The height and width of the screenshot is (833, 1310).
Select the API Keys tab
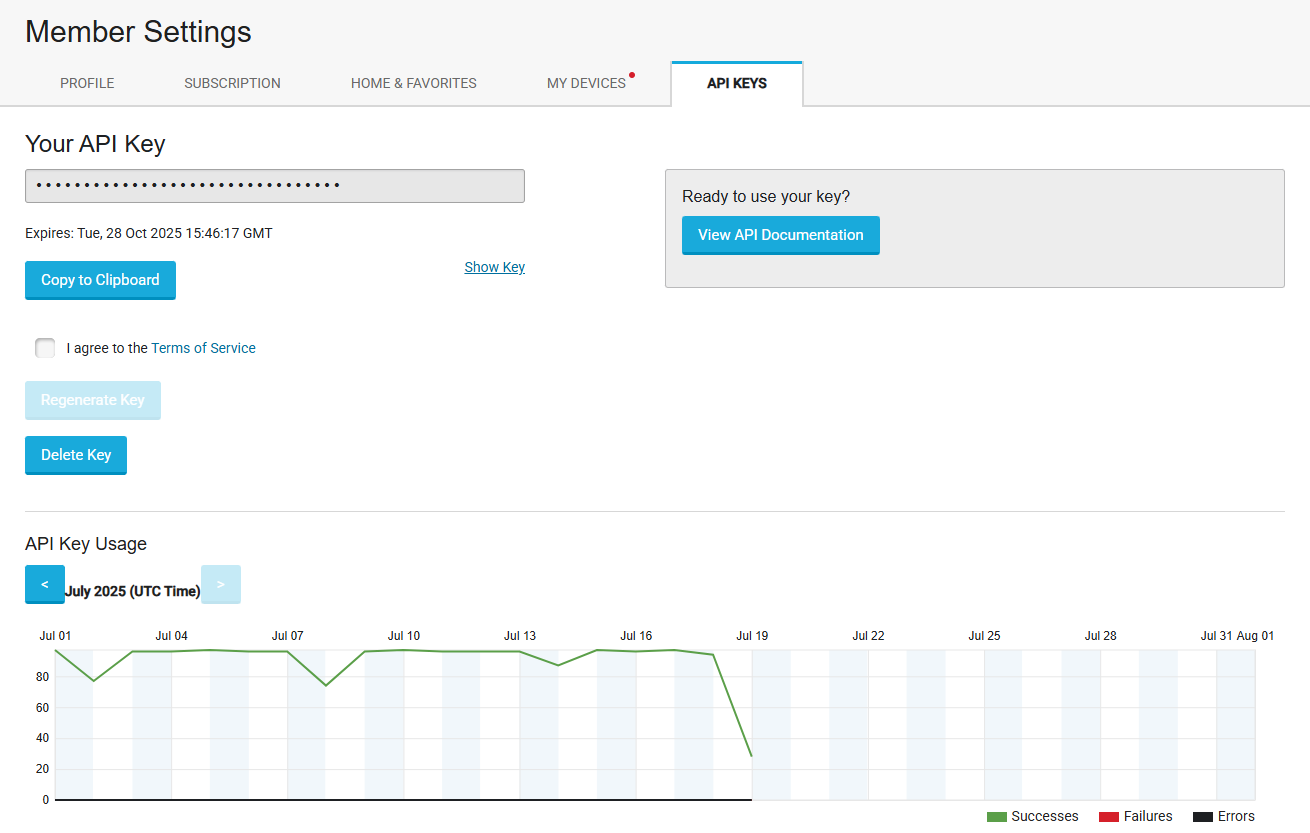[737, 83]
